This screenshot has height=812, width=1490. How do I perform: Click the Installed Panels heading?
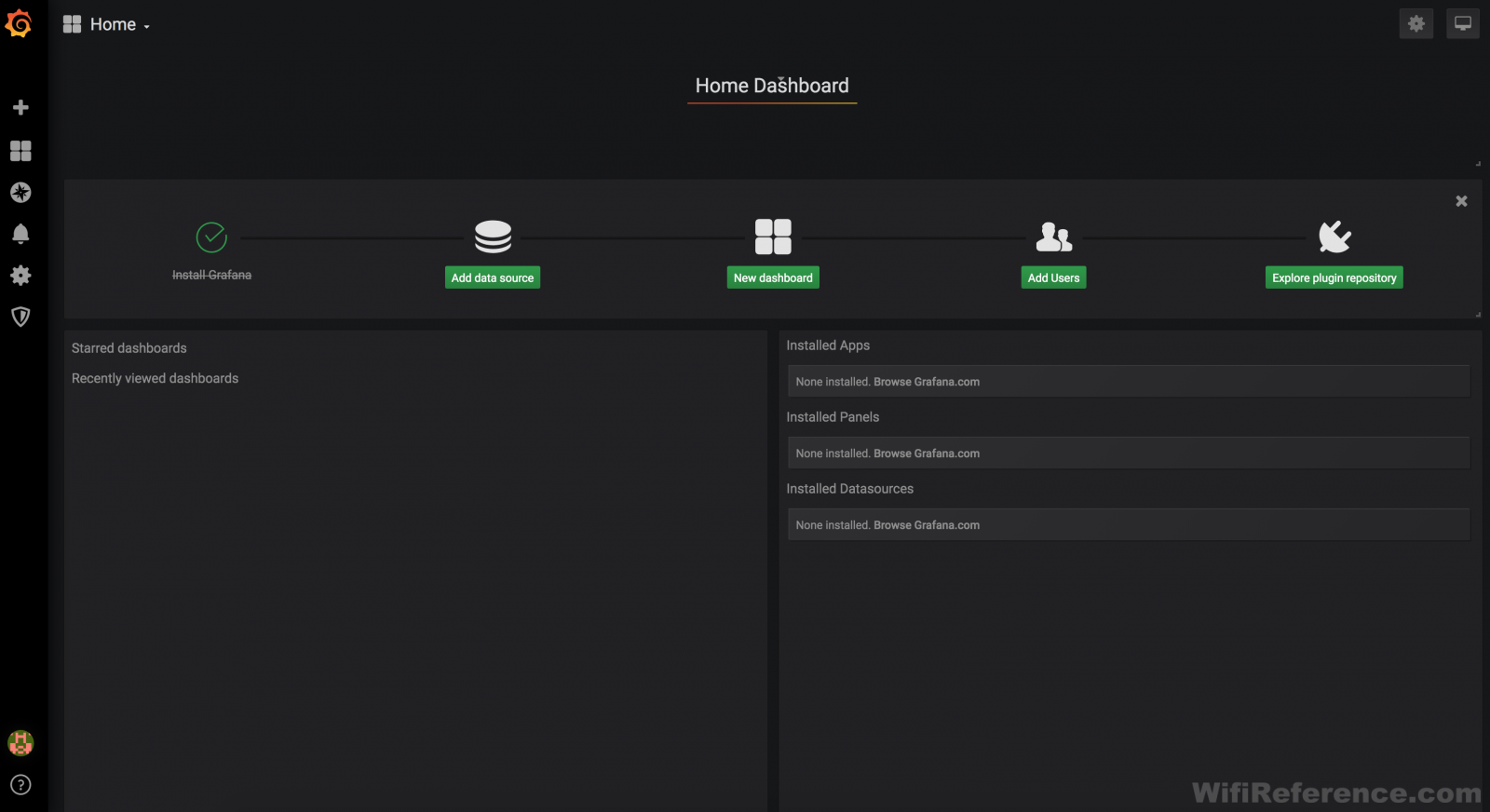(833, 417)
